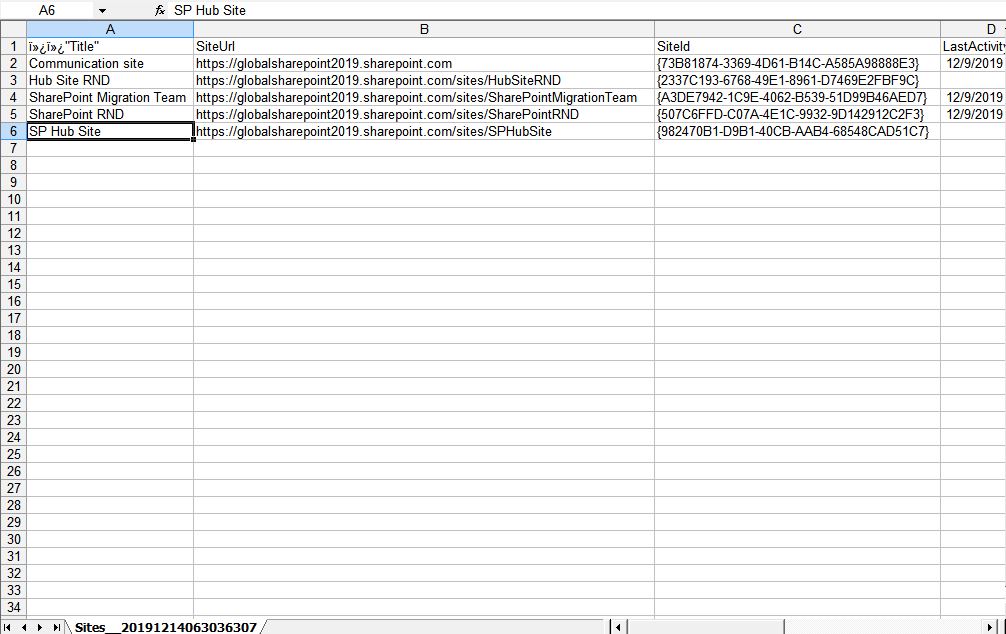This screenshot has height=634, width=1006.
Task: Click the horizontal scrollbar thumb
Action: coord(706,627)
